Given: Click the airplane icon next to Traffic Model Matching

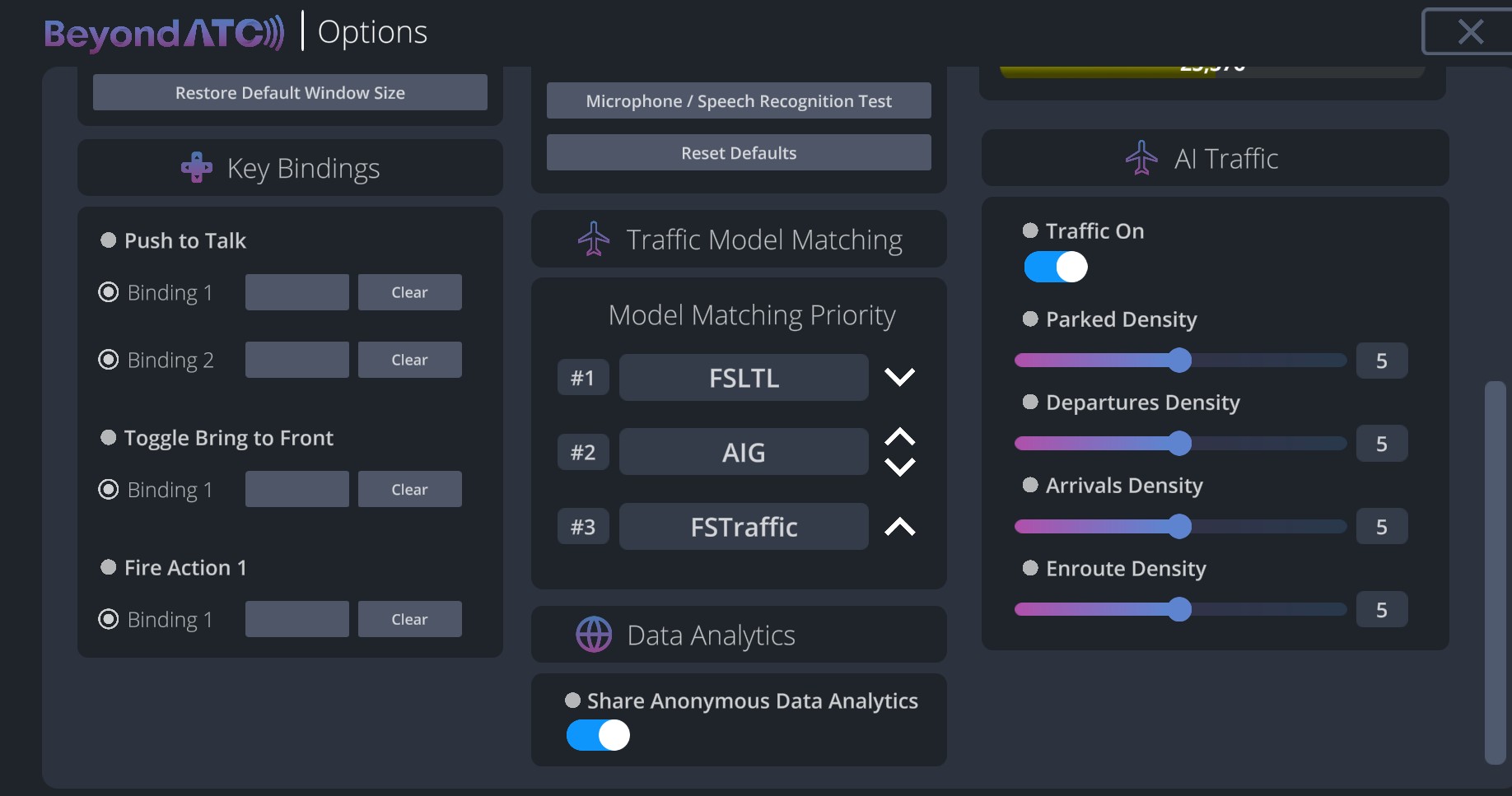Looking at the screenshot, I should click(x=594, y=239).
